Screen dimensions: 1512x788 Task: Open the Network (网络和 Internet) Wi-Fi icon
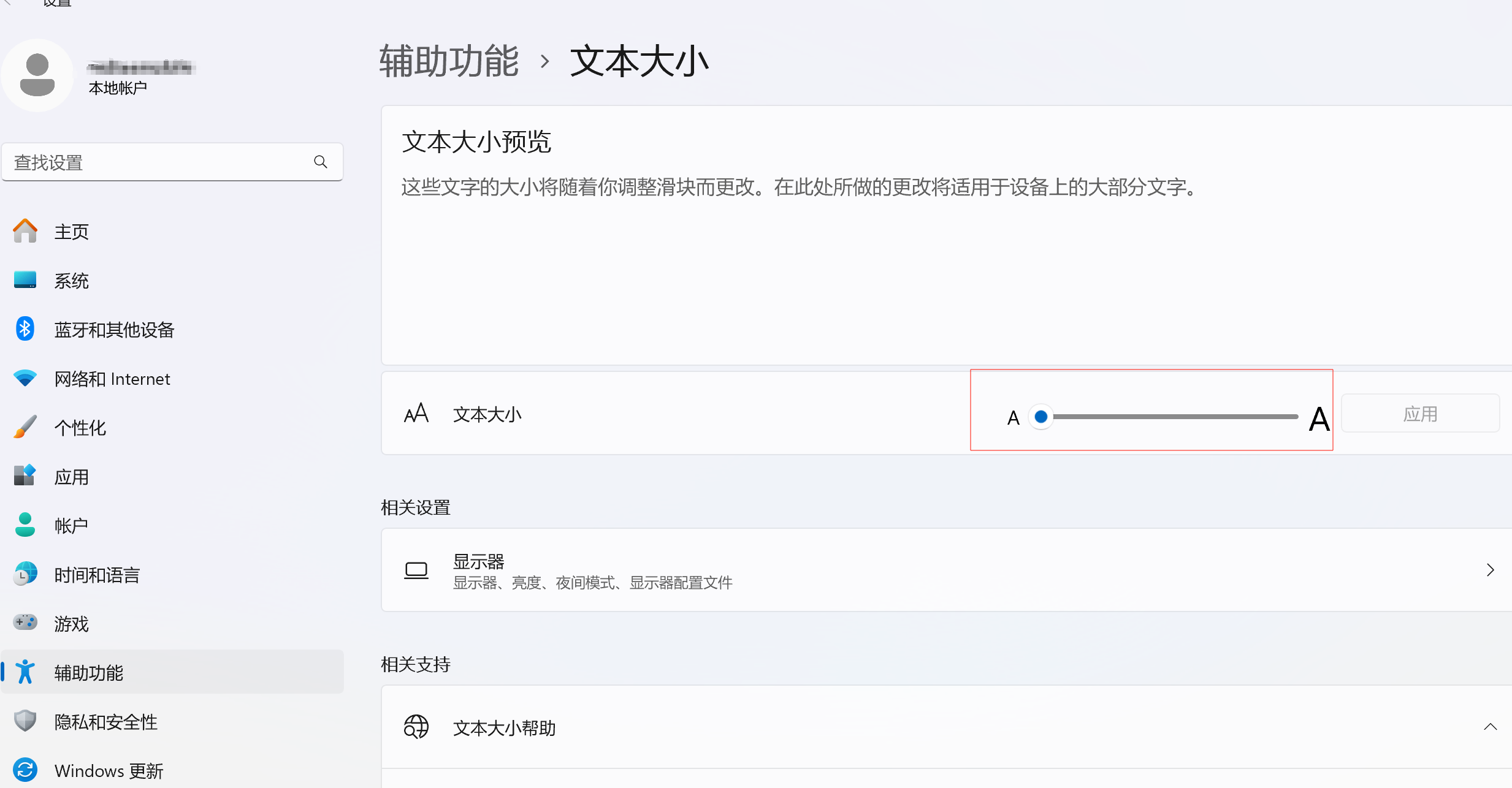point(25,378)
